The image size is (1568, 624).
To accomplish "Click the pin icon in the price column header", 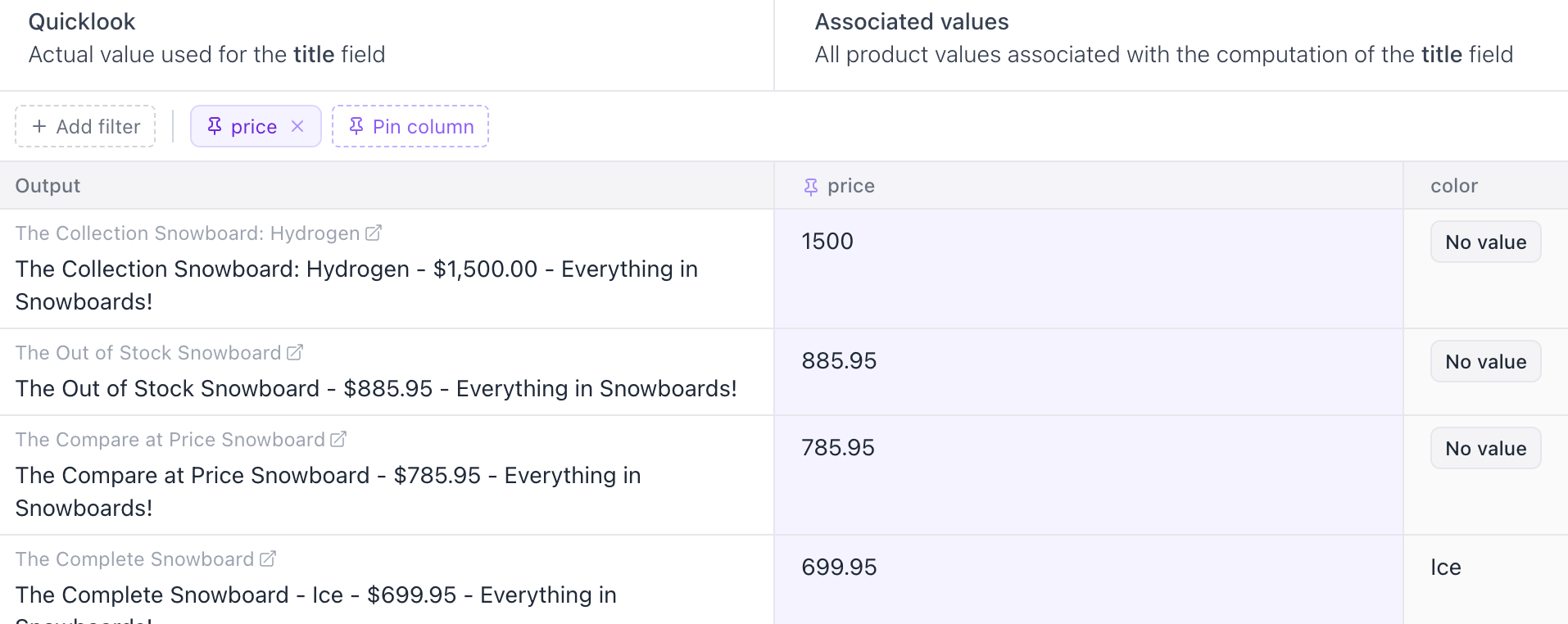I will (x=810, y=186).
